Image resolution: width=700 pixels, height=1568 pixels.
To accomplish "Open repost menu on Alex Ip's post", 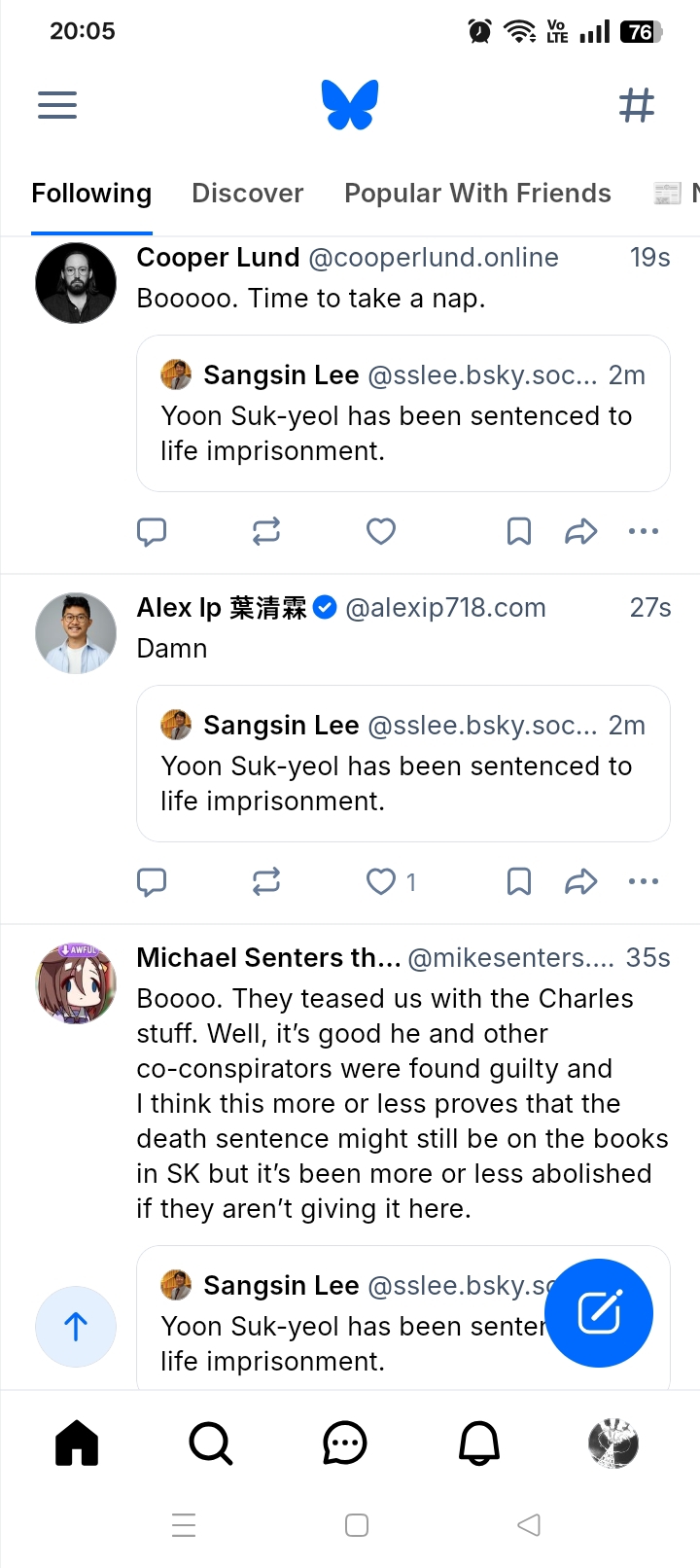I will point(265,881).
